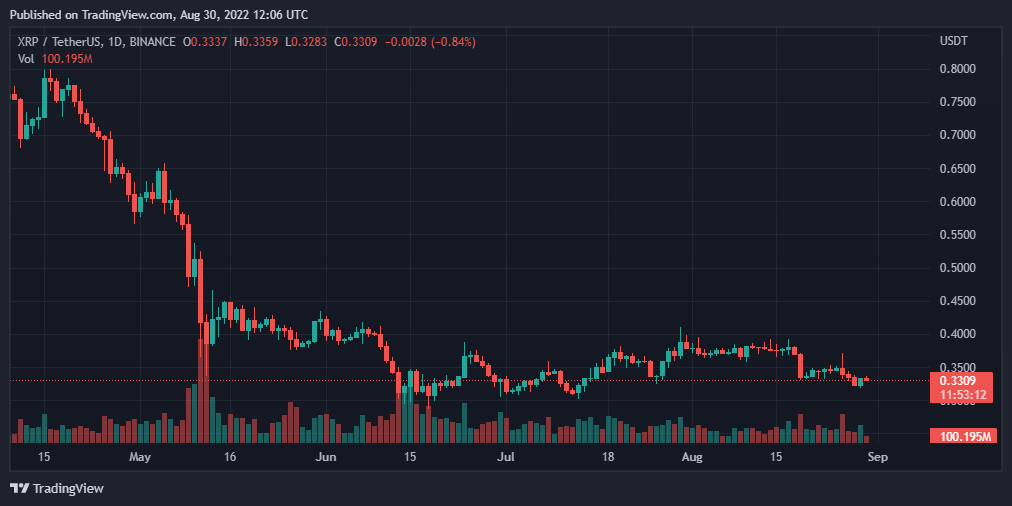The height and width of the screenshot is (506, 1012).
Task: Click the closing price value C0.3309
Action: 356,42
